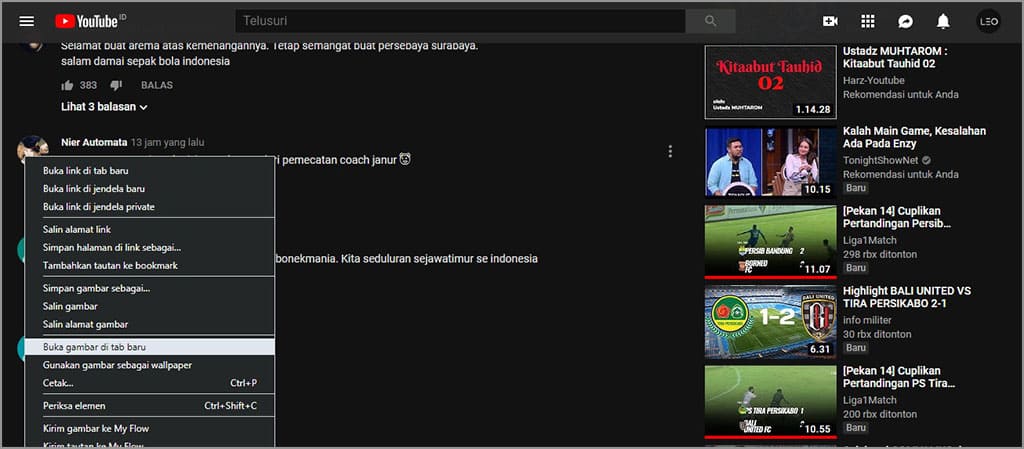Click the YouTube logo
Image resolution: width=1024 pixels, height=449 pixels.
(x=90, y=21)
